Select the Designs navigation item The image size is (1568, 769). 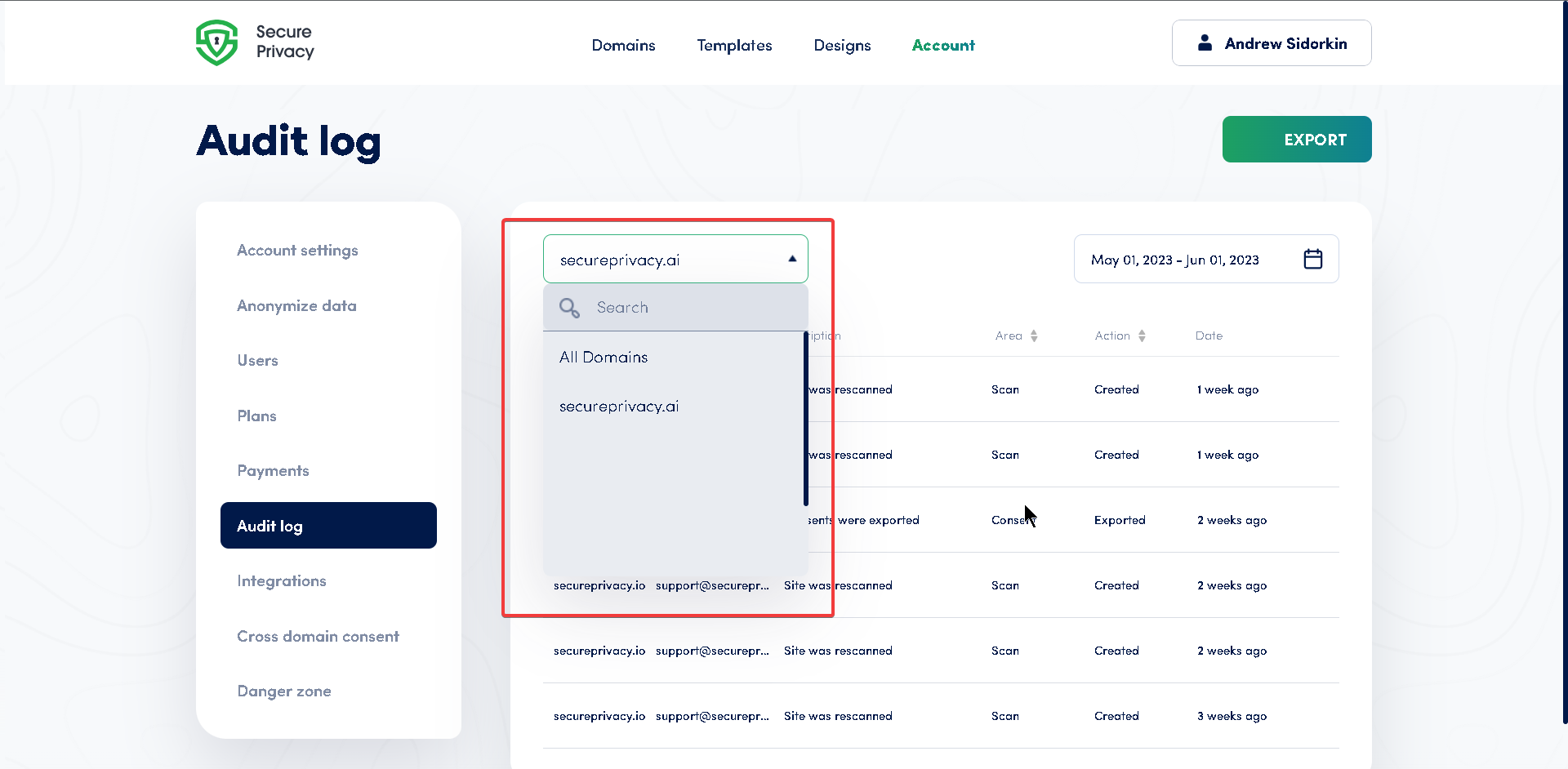(x=842, y=46)
